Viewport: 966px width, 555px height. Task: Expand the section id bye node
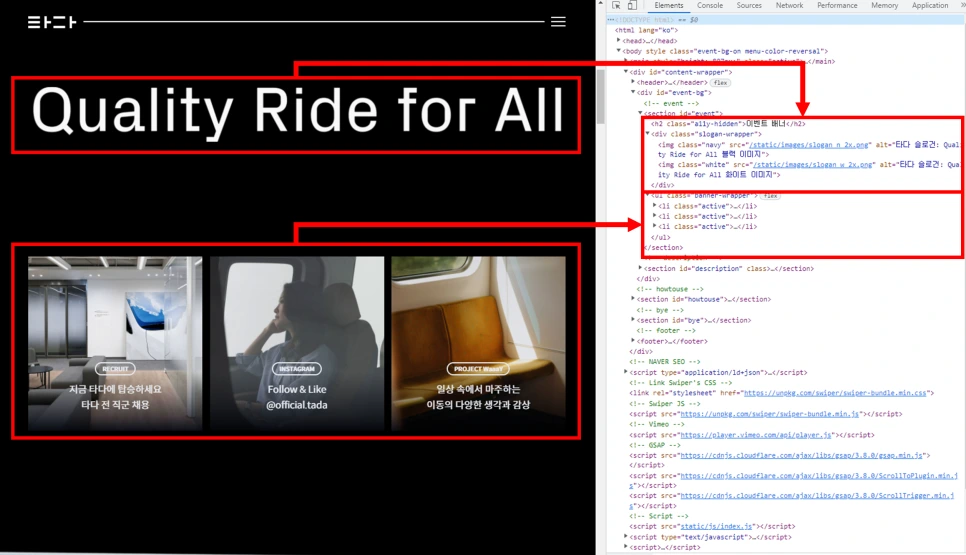[633, 320]
